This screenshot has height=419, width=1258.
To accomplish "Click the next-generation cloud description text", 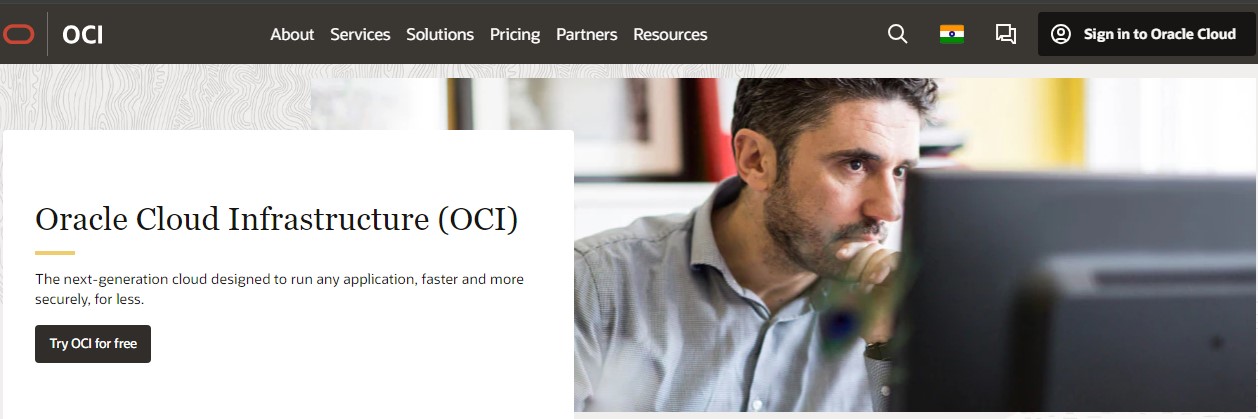I will pyautogui.click(x=279, y=289).
